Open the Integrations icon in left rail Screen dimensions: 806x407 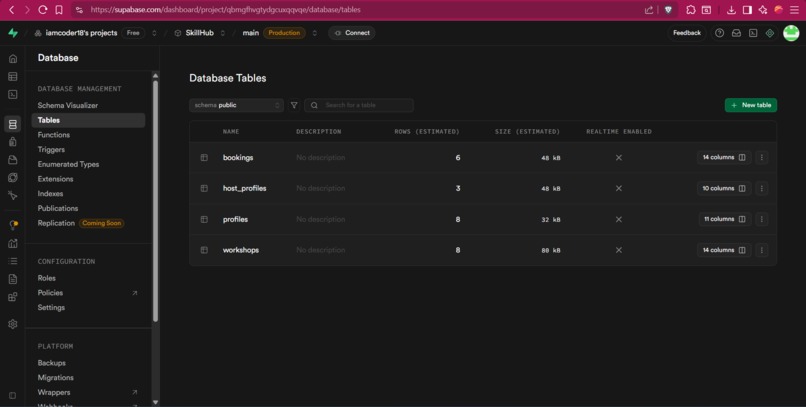[13, 297]
